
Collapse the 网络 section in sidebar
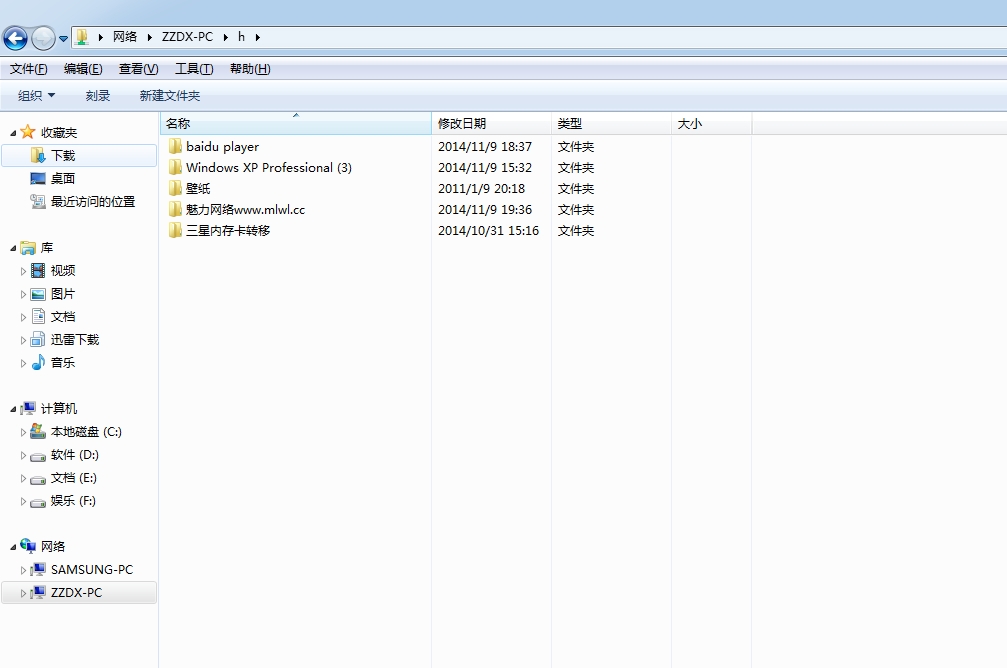13,547
